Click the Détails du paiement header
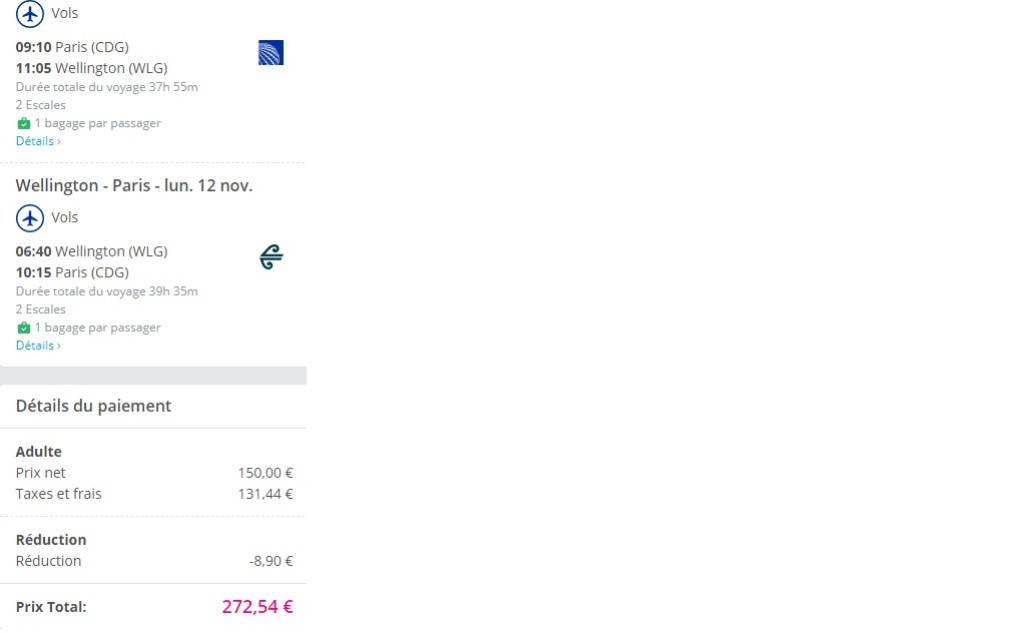Screen dimensions: 1024x633 tap(94, 406)
